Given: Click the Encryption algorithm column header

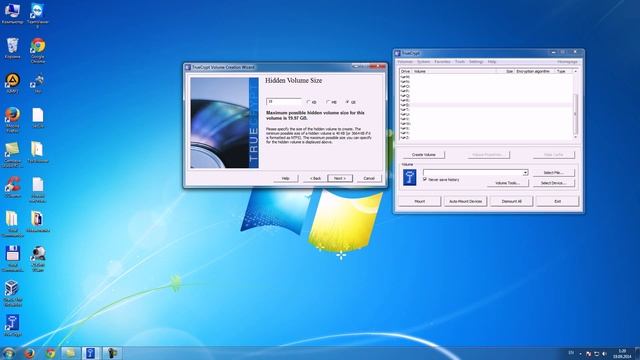Looking at the screenshot, I should [535, 71].
